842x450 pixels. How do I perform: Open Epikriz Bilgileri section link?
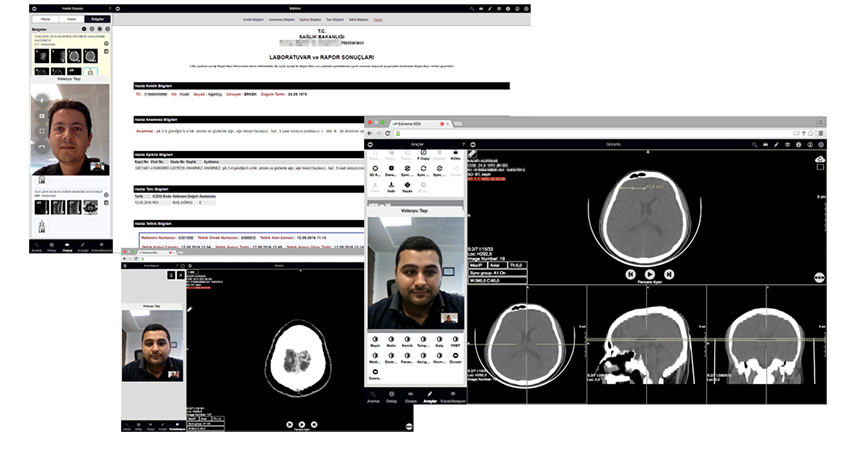(310, 20)
